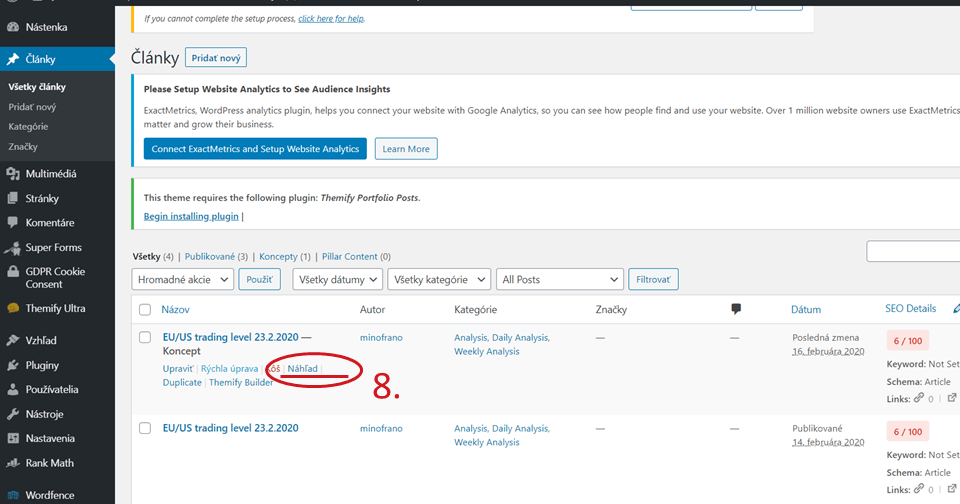Toggle the select-all checkbox beside Názov
This screenshot has width=960, height=504.
(145, 310)
